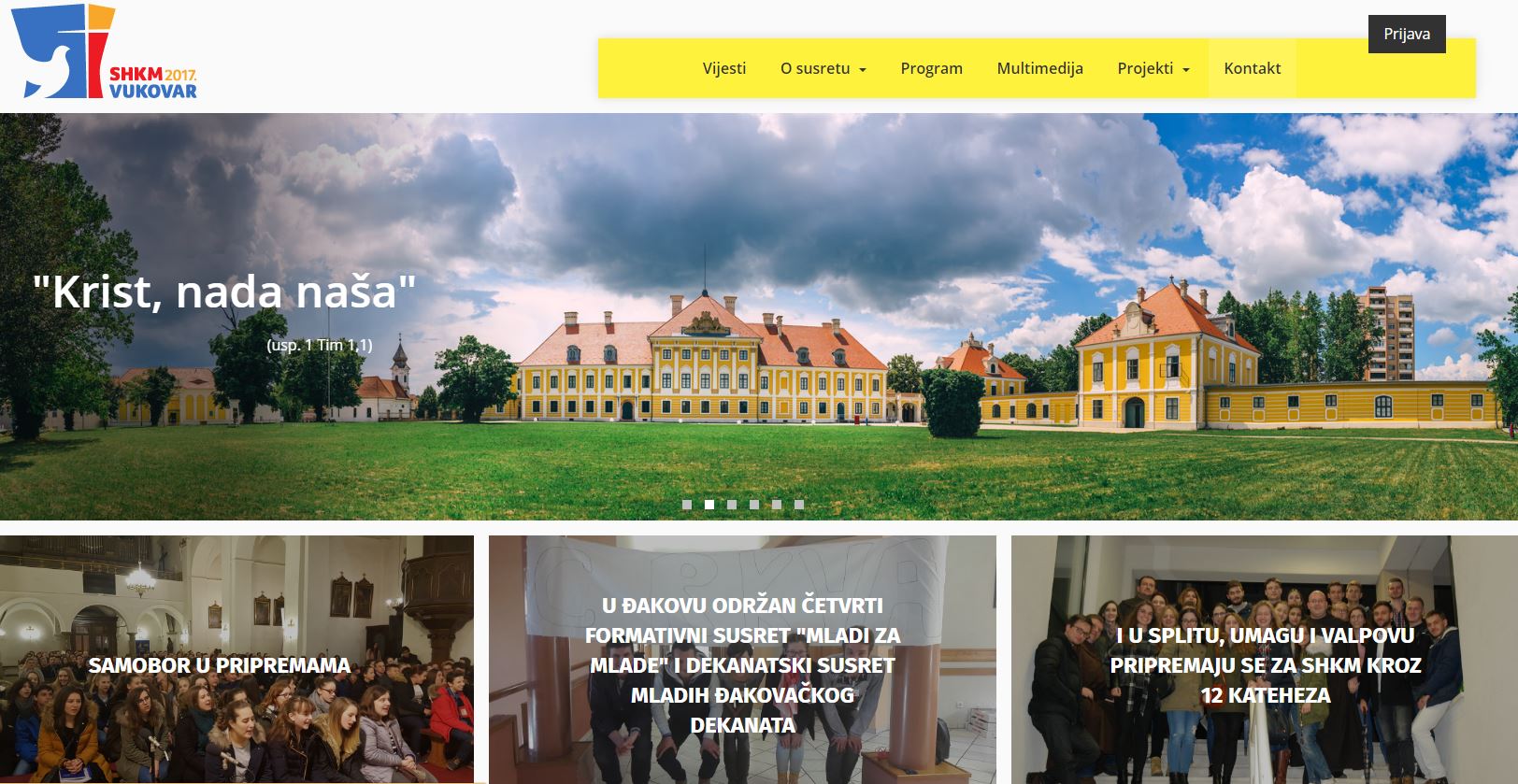Open the Split, Umag i Valpovo article
This screenshot has height=784, width=1518.
pos(1265,665)
